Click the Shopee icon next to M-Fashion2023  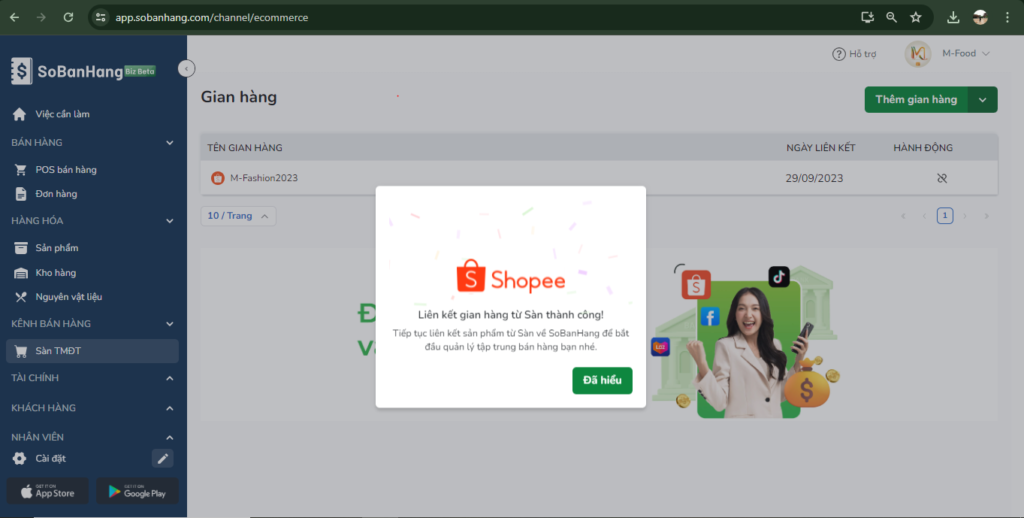[217, 178]
